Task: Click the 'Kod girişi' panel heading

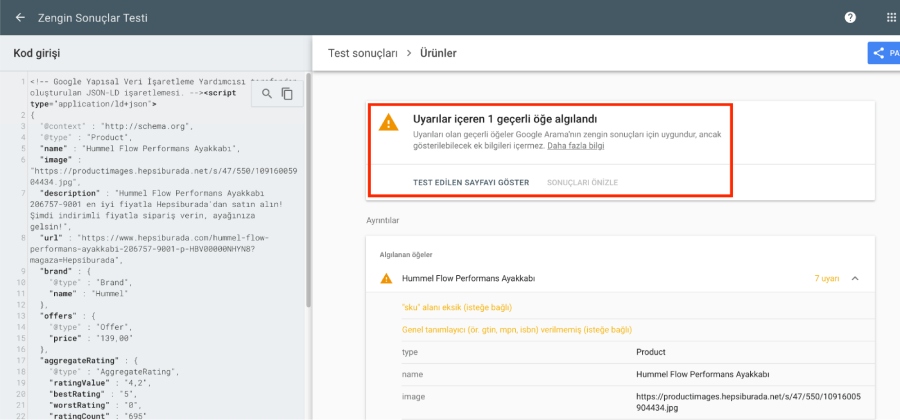Action: coord(37,53)
